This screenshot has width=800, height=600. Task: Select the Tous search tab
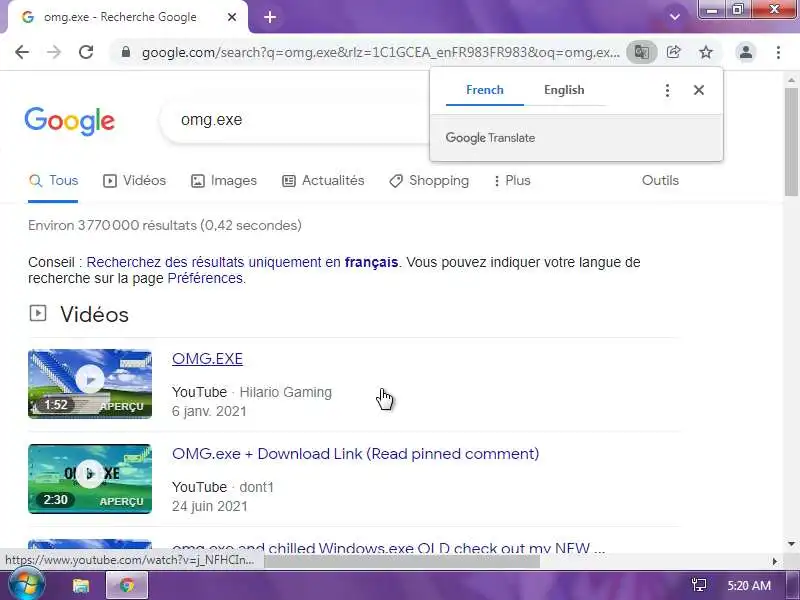pos(54,181)
